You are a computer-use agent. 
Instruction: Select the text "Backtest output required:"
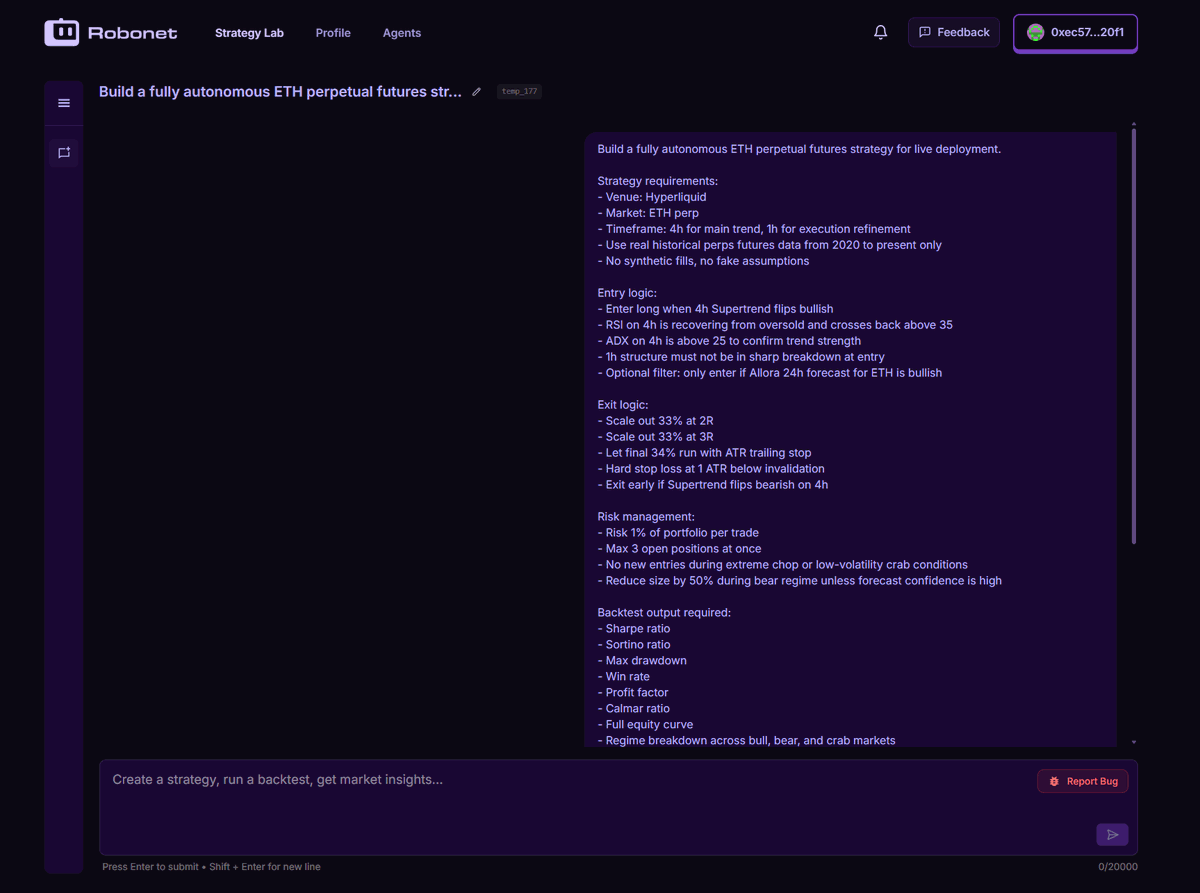point(664,613)
